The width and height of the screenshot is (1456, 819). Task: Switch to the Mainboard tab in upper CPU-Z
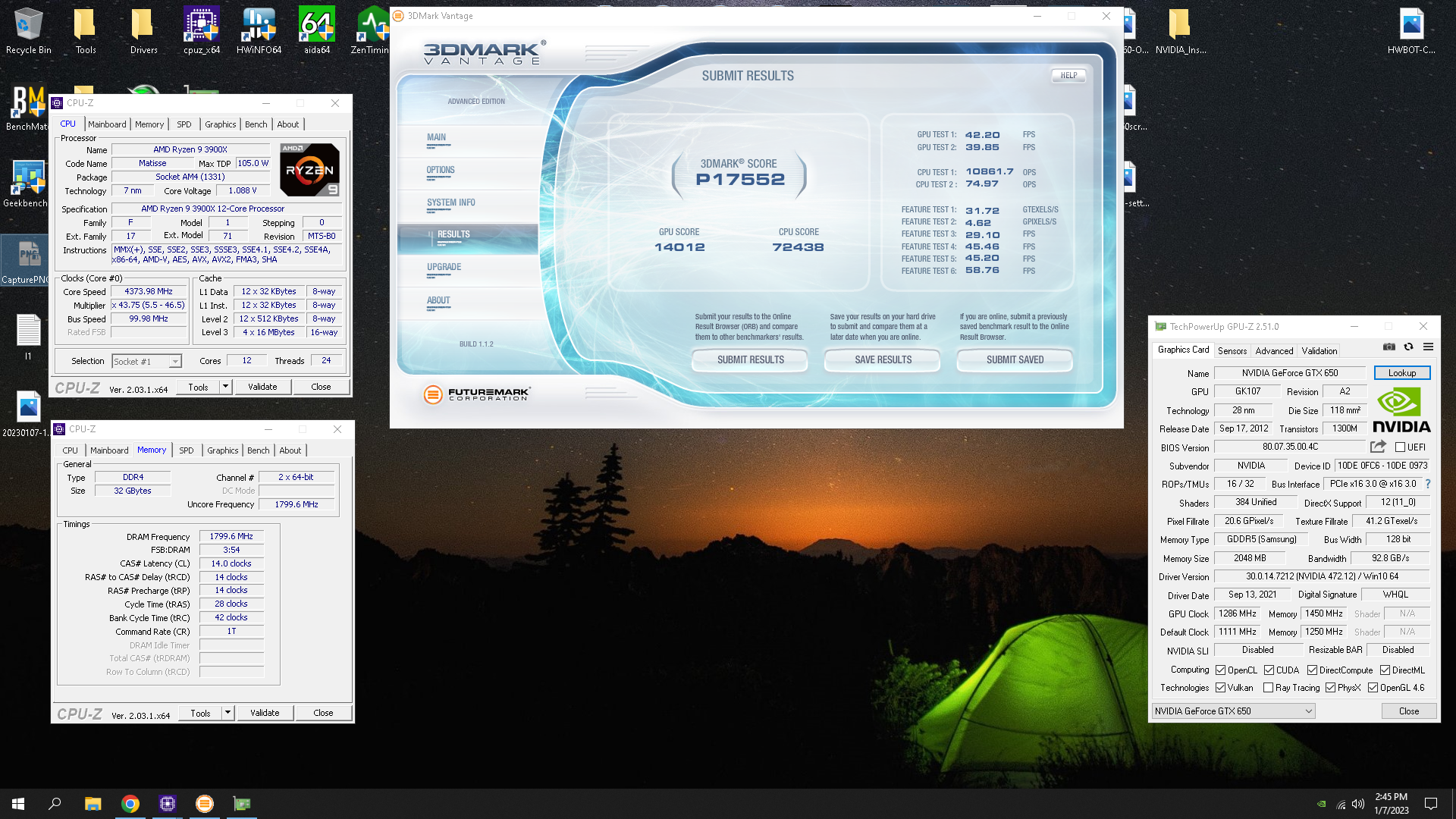pyautogui.click(x=107, y=124)
